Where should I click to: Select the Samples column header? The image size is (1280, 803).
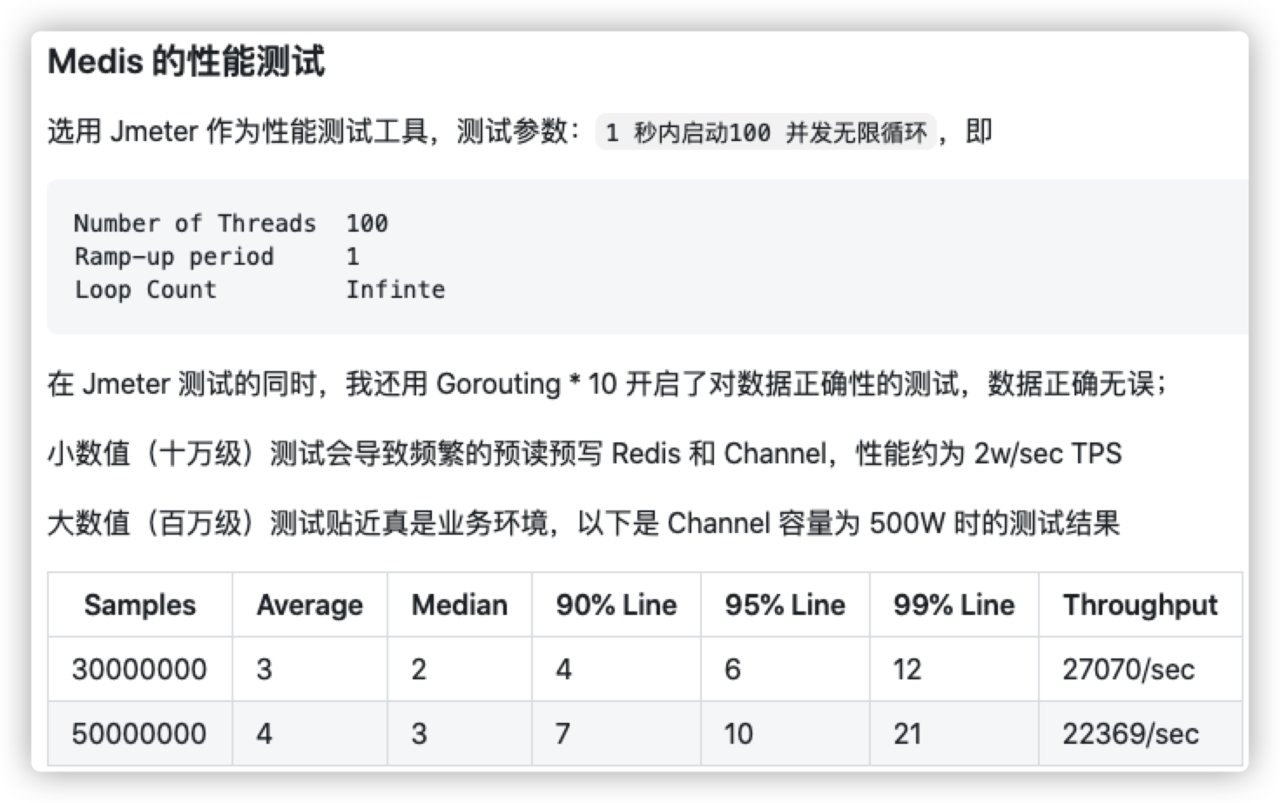(x=140, y=605)
